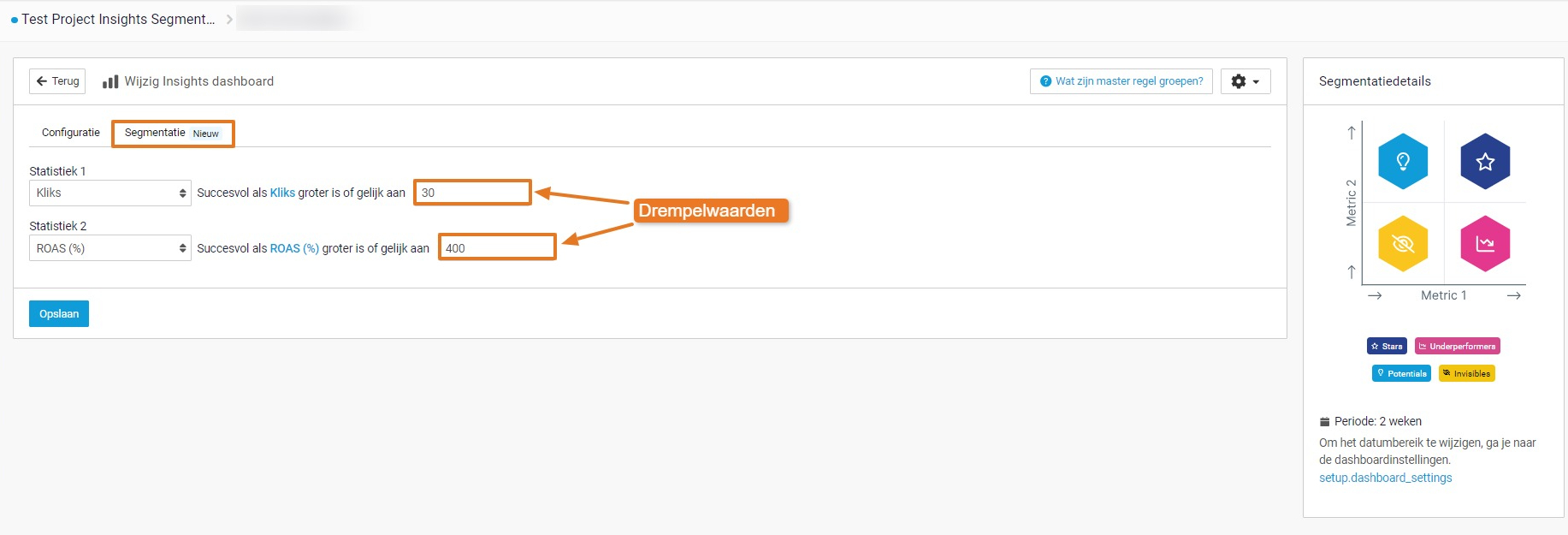Click the Opslaan button
Screen dimensions: 1568x535
tap(59, 314)
